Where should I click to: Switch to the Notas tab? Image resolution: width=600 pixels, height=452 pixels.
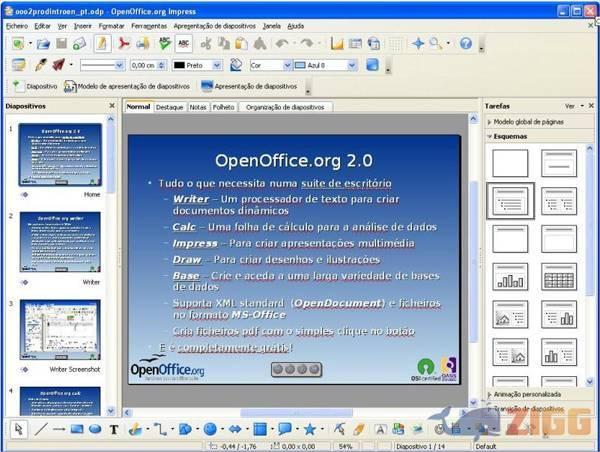pyautogui.click(x=198, y=107)
